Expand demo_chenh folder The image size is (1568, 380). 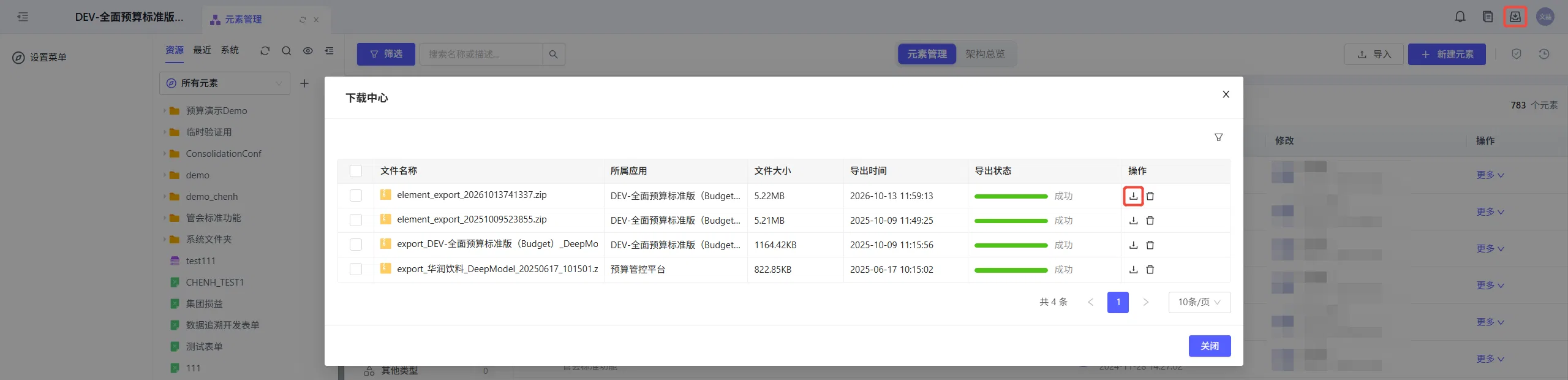click(x=165, y=197)
